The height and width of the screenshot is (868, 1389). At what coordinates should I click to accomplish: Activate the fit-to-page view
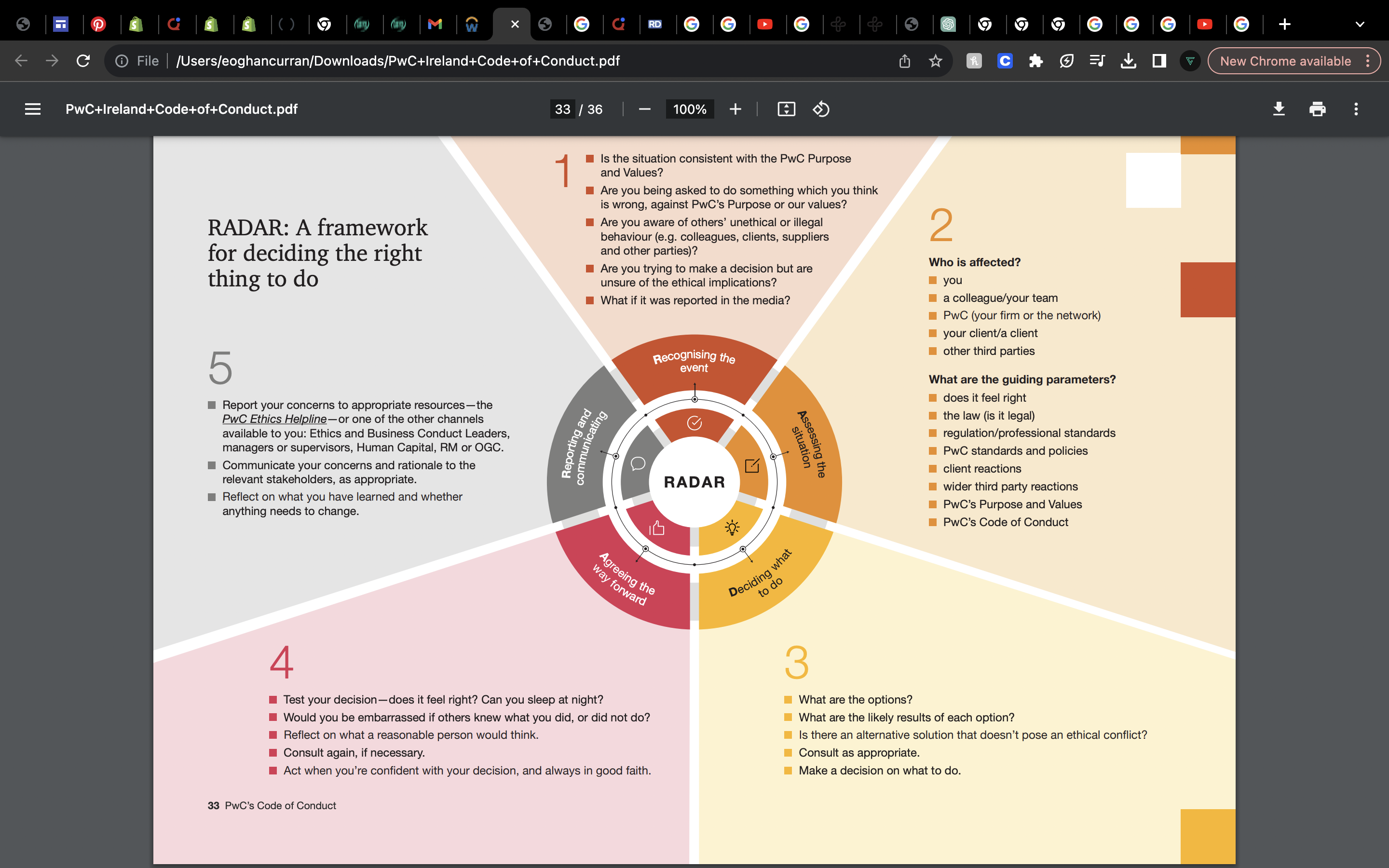[786, 109]
